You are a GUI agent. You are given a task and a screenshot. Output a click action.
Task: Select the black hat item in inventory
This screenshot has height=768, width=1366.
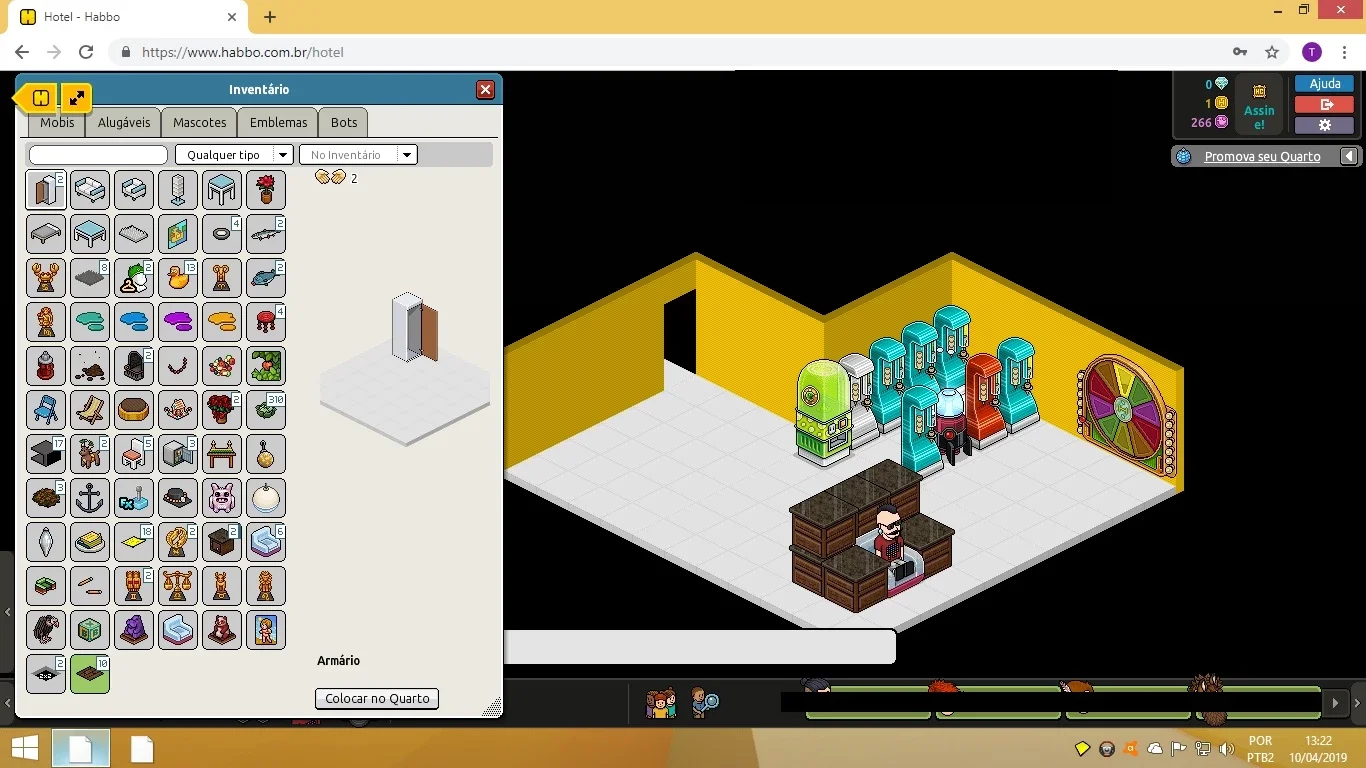tap(178, 498)
